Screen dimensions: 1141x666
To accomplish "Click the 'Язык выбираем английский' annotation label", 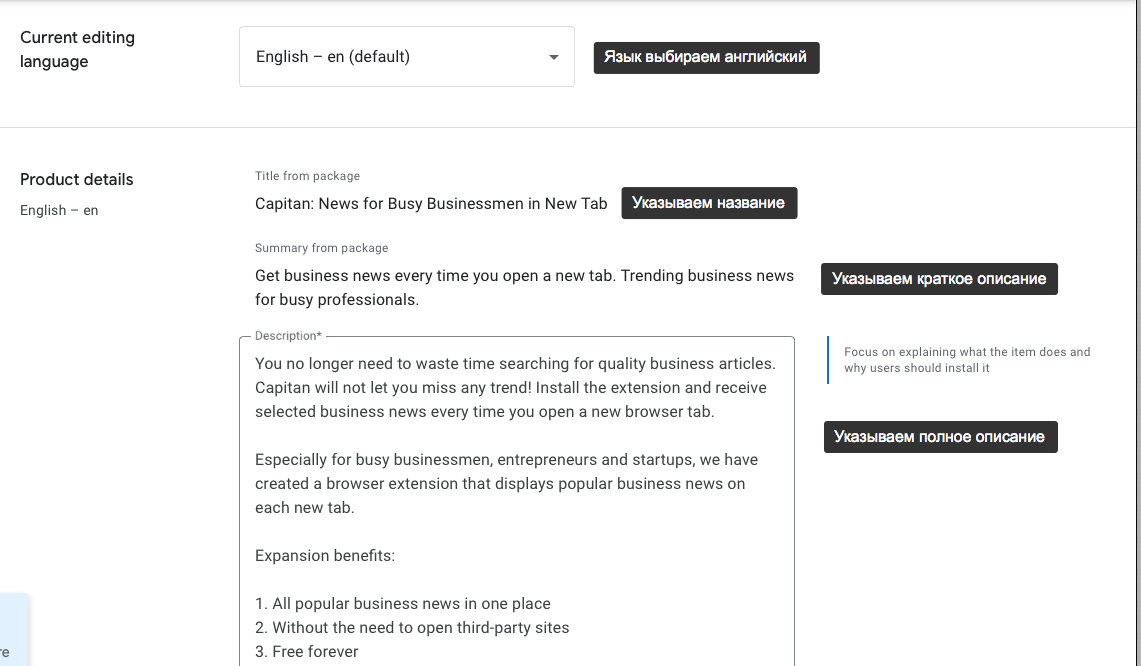I will pyautogui.click(x=706, y=57).
